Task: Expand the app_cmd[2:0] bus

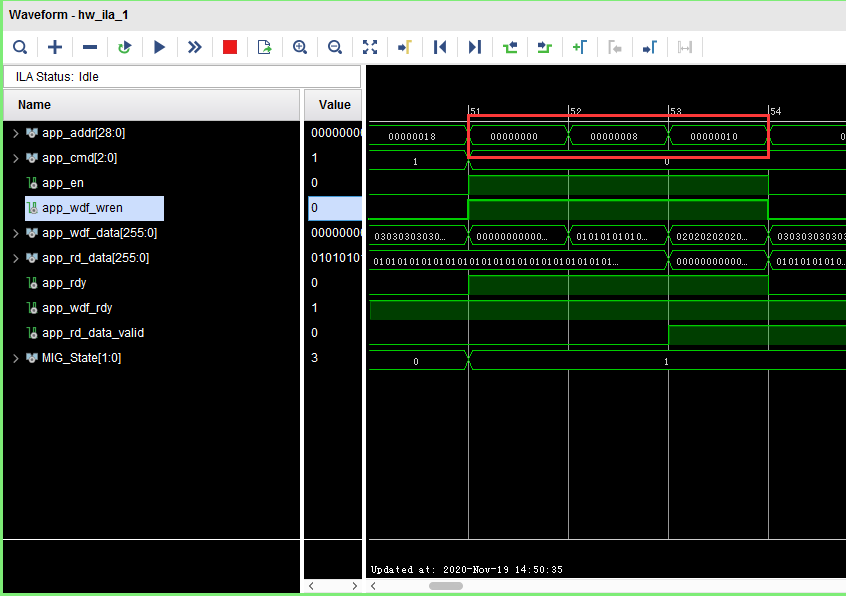Action: tap(16, 158)
